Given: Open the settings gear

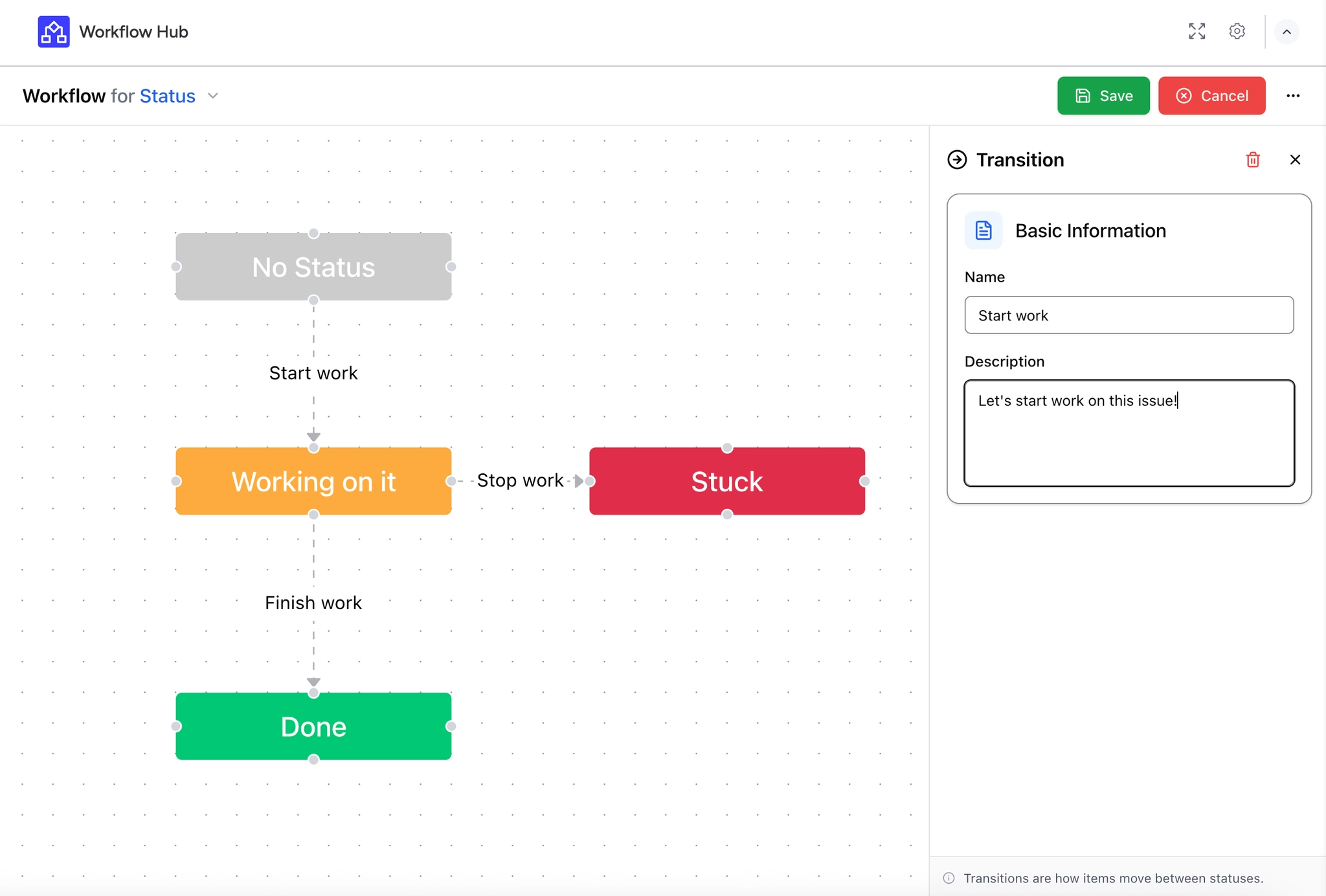Looking at the screenshot, I should click(x=1237, y=31).
